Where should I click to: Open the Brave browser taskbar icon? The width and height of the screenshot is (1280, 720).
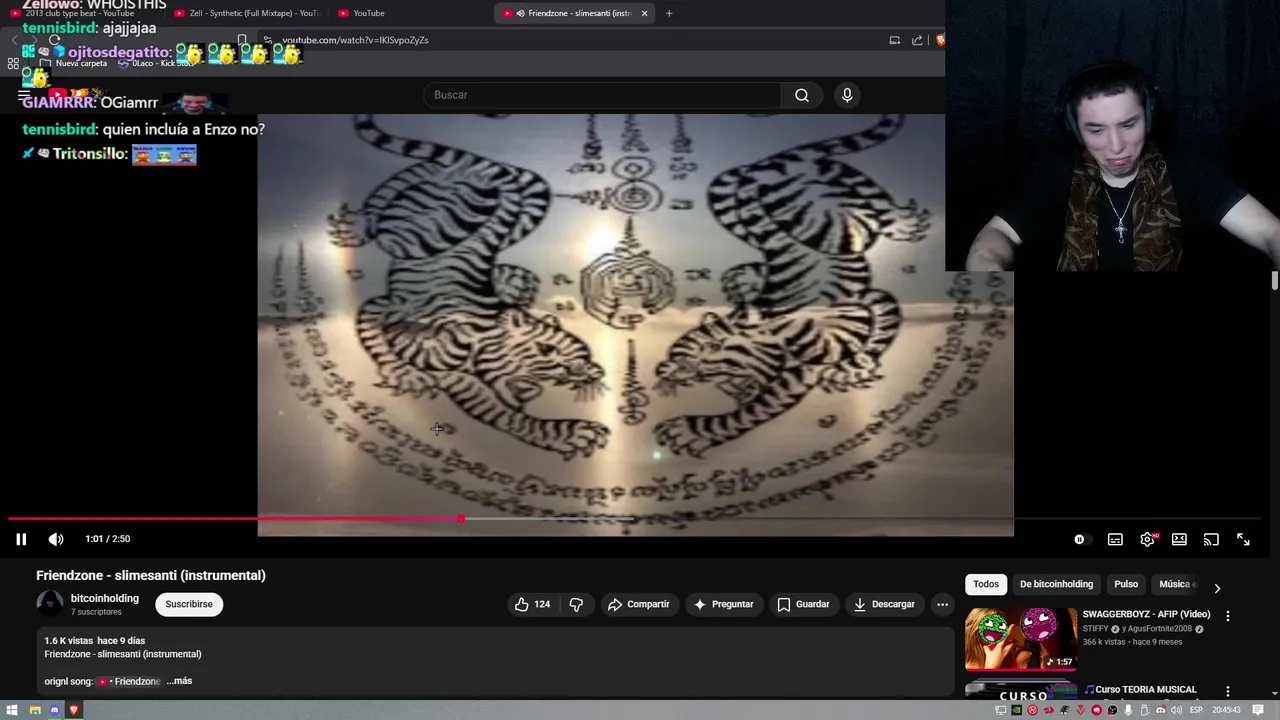(73, 710)
